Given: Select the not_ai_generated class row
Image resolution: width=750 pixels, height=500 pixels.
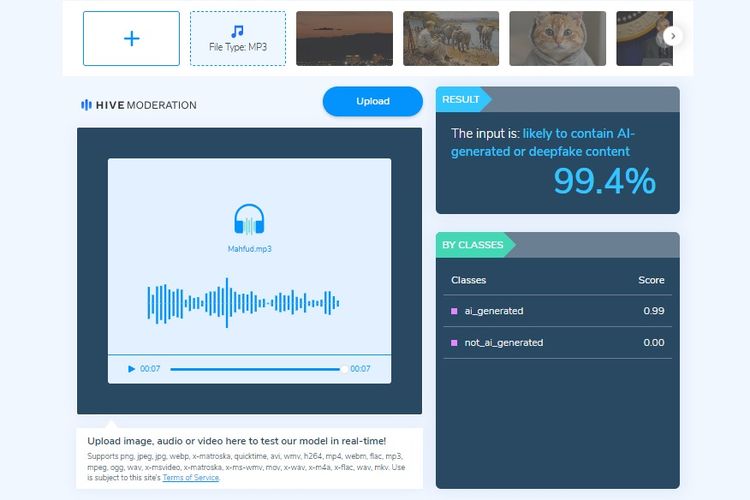Looking at the screenshot, I should pyautogui.click(x=557, y=342).
